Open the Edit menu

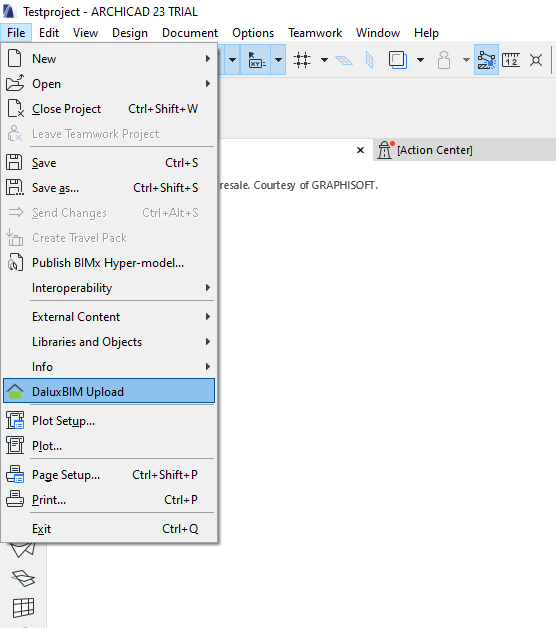pos(49,33)
